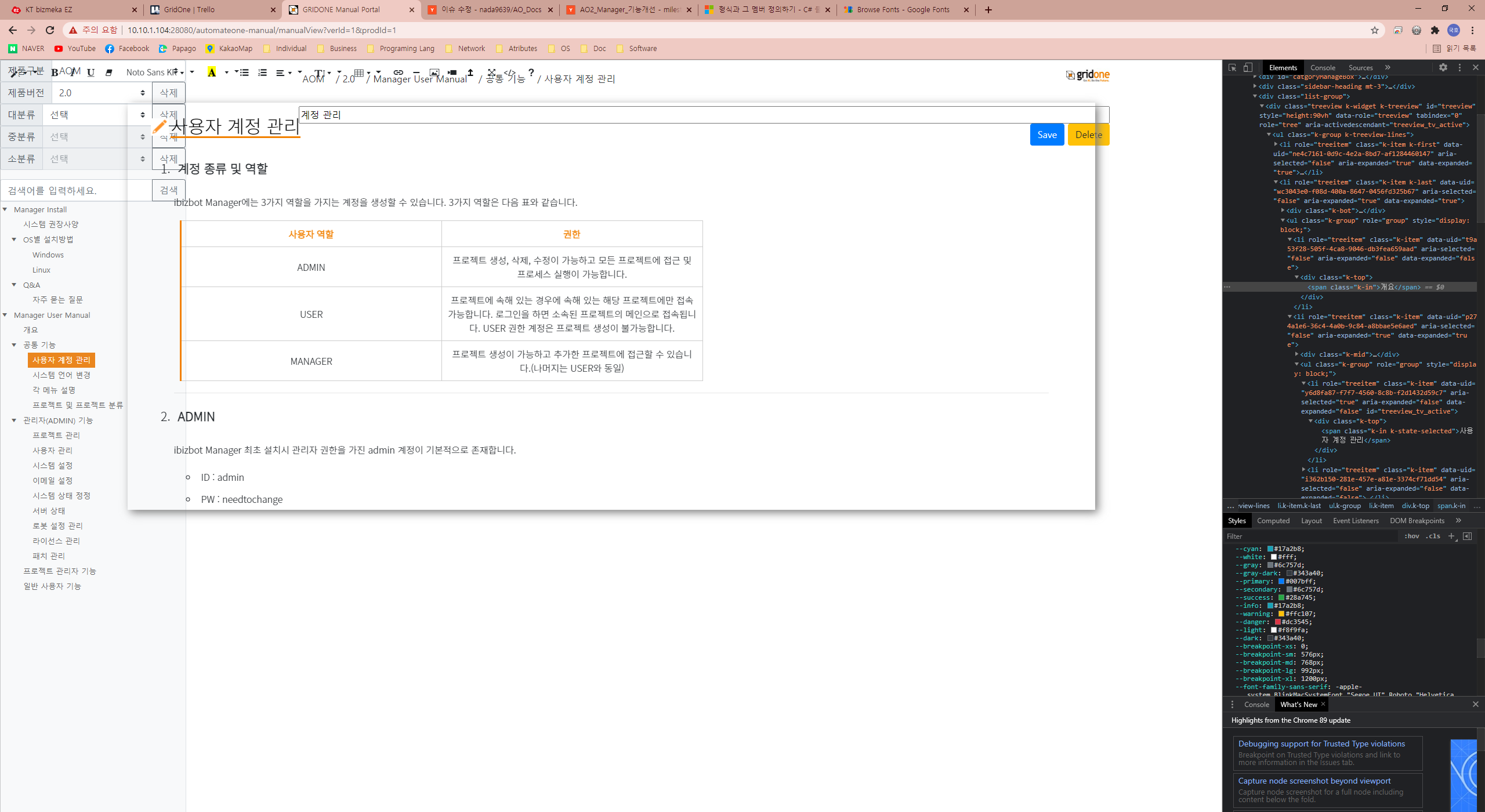Toggle underline formatting in editor toolbar
This screenshot has height=812, width=1485.
point(90,72)
